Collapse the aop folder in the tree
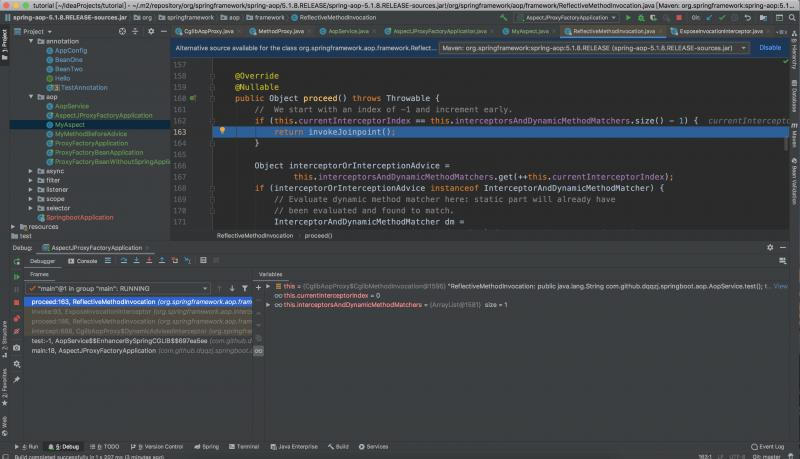The width and height of the screenshot is (800, 459). tap(31, 97)
